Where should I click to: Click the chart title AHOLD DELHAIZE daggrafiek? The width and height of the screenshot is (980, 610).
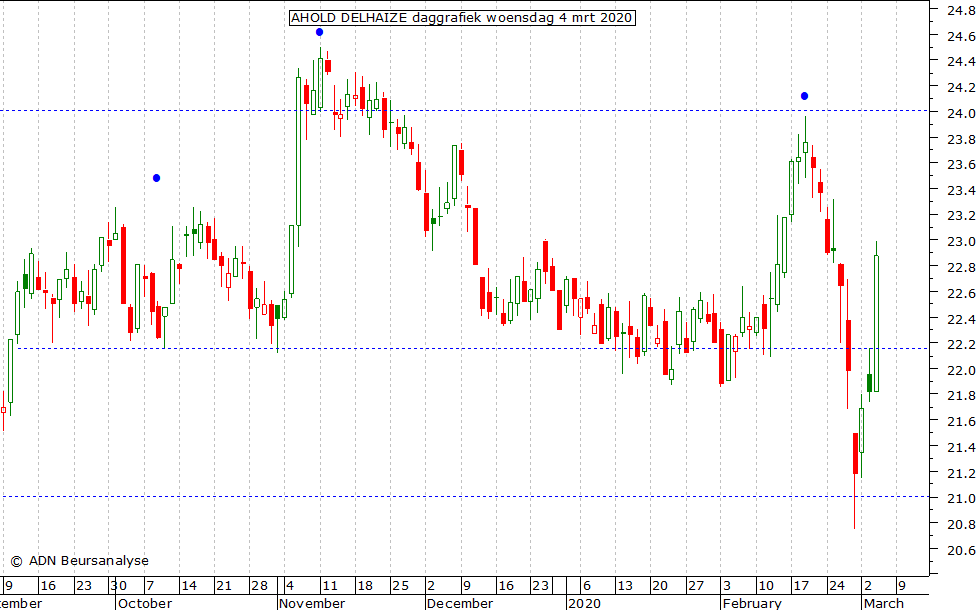tap(462, 18)
